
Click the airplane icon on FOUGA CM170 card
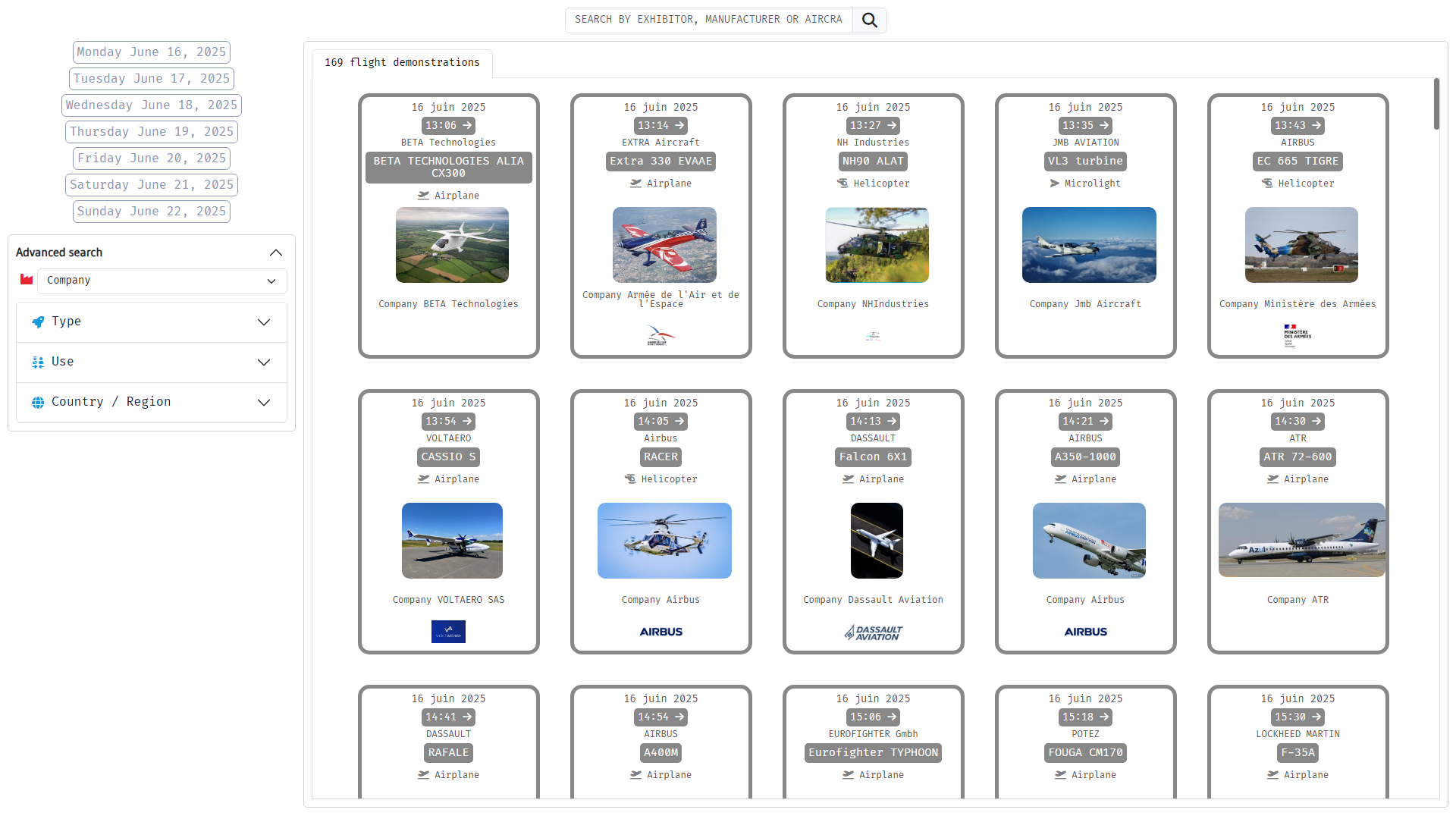(1061, 775)
